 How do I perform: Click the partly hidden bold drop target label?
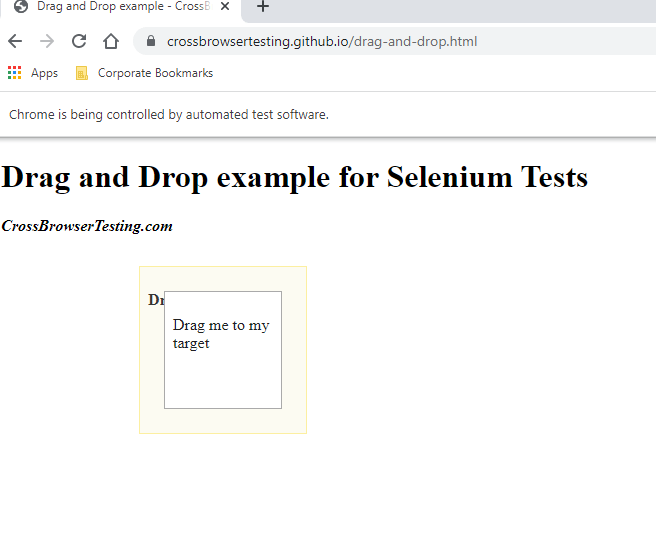(x=155, y=300)
